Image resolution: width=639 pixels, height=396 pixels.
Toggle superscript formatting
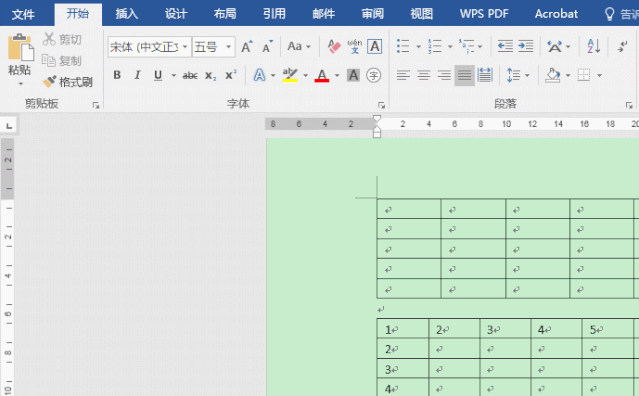coord(231,75)
